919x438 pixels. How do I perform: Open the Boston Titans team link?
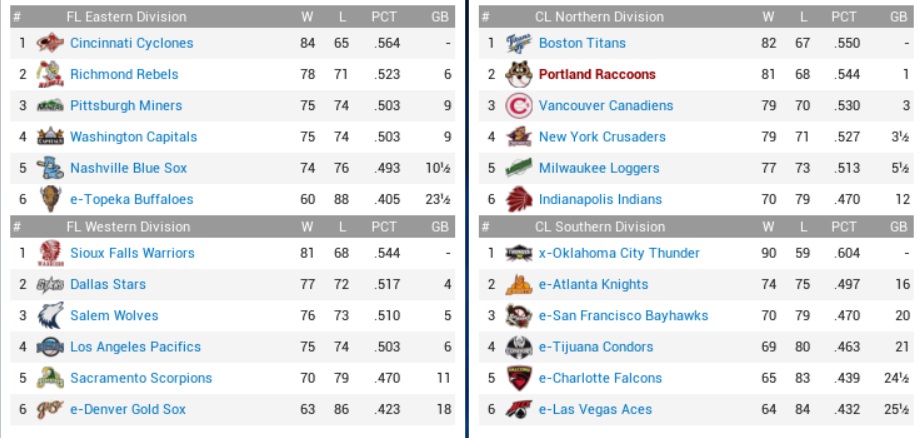[582, 43]
